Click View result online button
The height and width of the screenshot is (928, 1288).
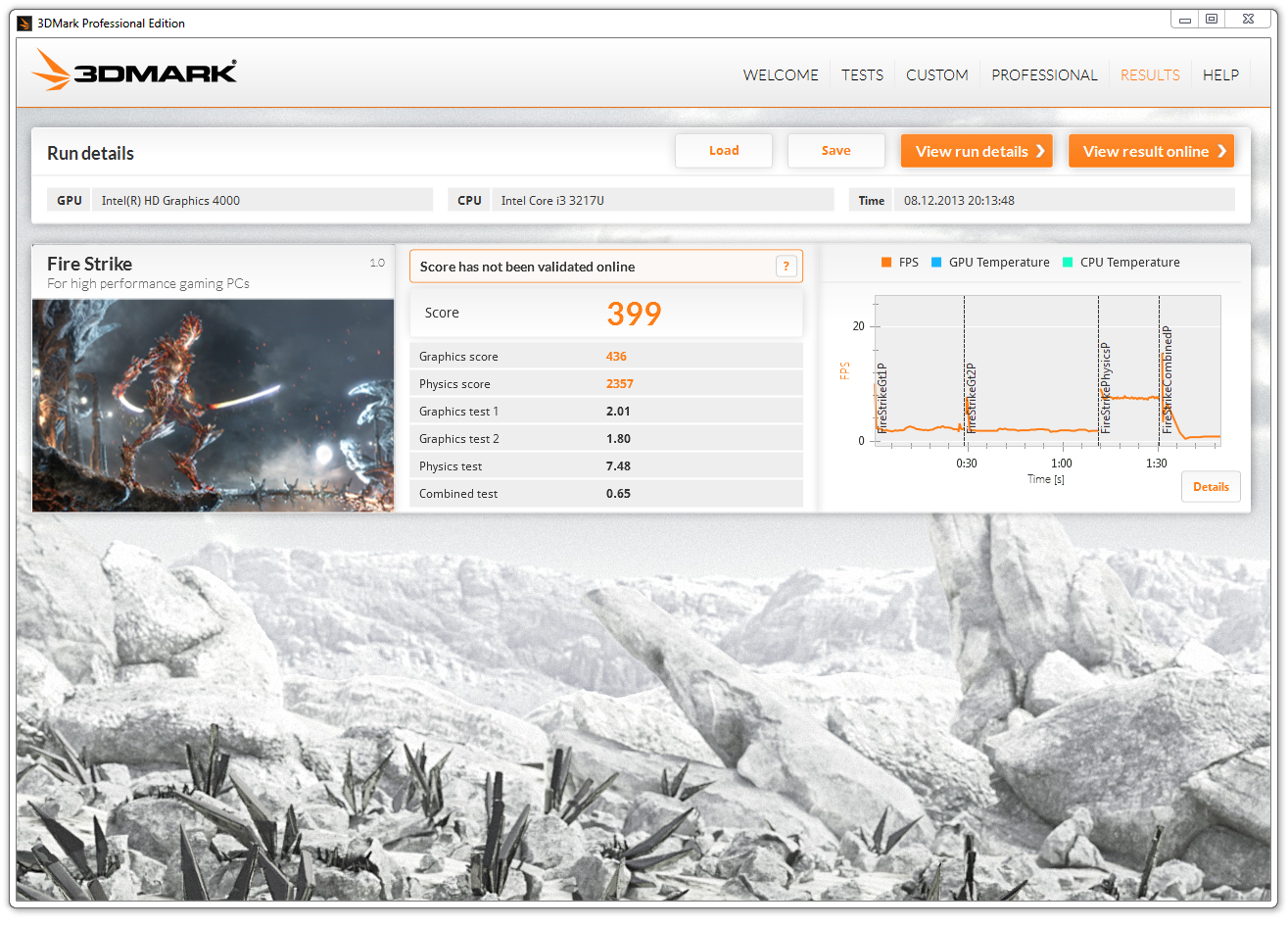pyautogui.click(x=1151, y=151)
